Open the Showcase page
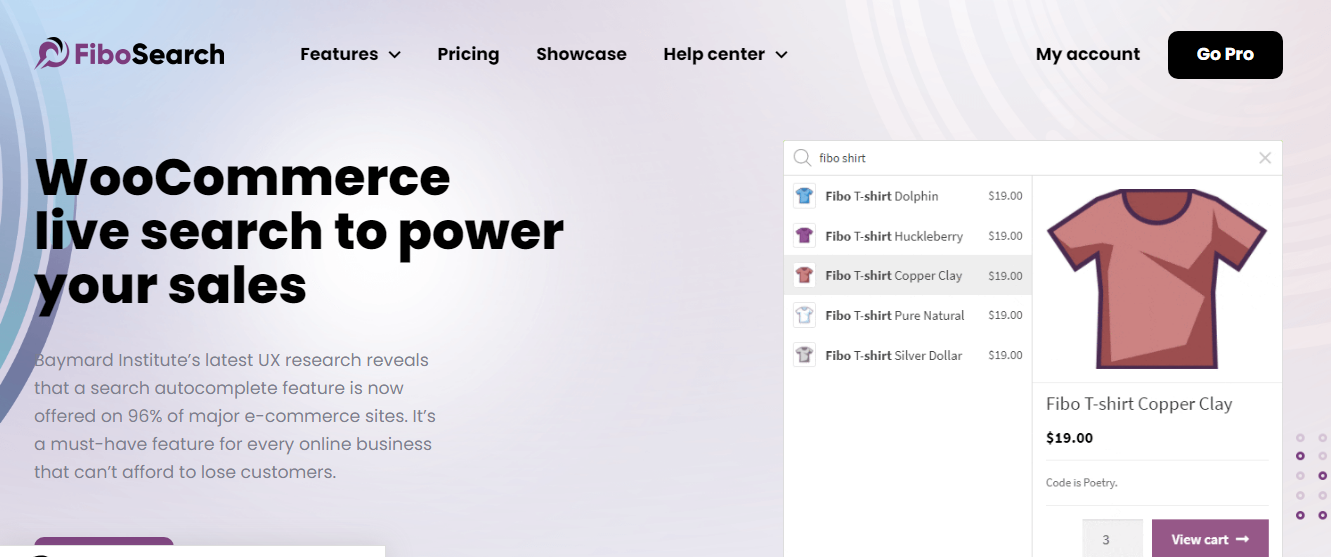Image resolution: width=1331 pixels, height=557 pixels. [581, 54]
